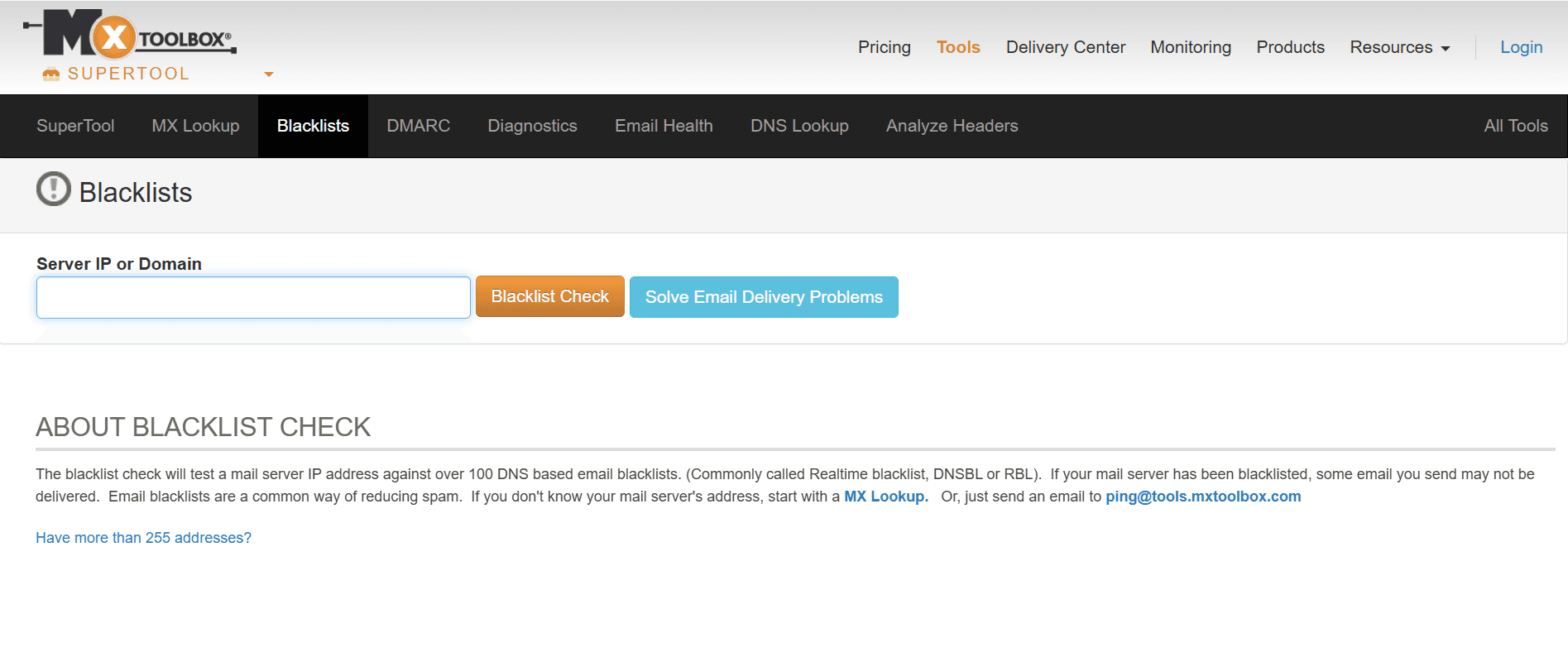Click the ping@tools.mxtoolbox.com email link
The image size is (1568, 667).
[x=1203, y=497]
